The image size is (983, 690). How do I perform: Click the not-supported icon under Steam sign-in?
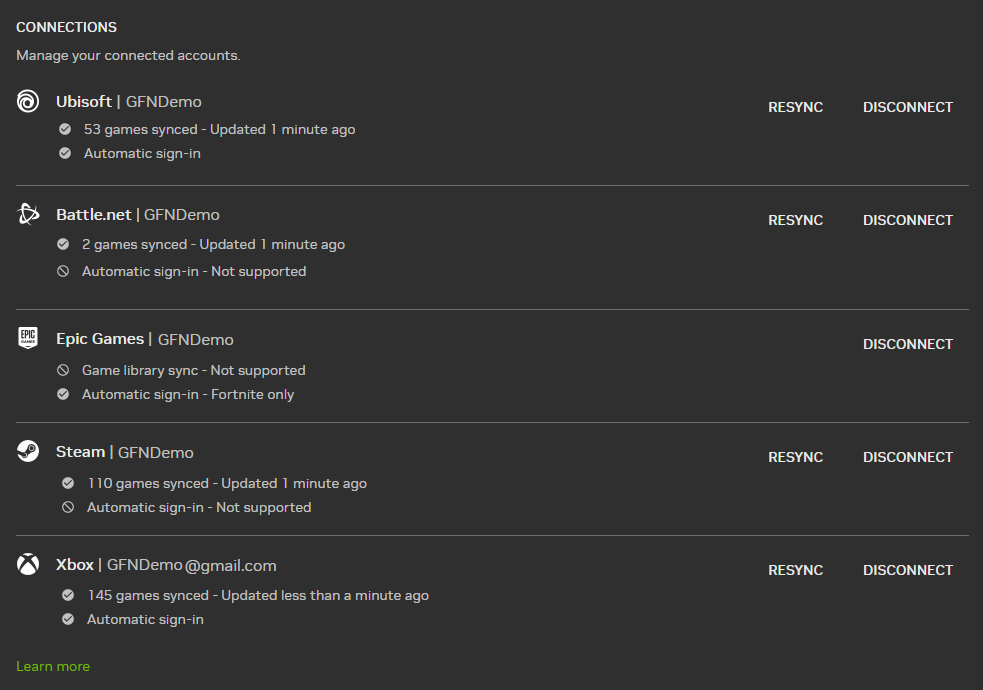[x=68, y=507]
